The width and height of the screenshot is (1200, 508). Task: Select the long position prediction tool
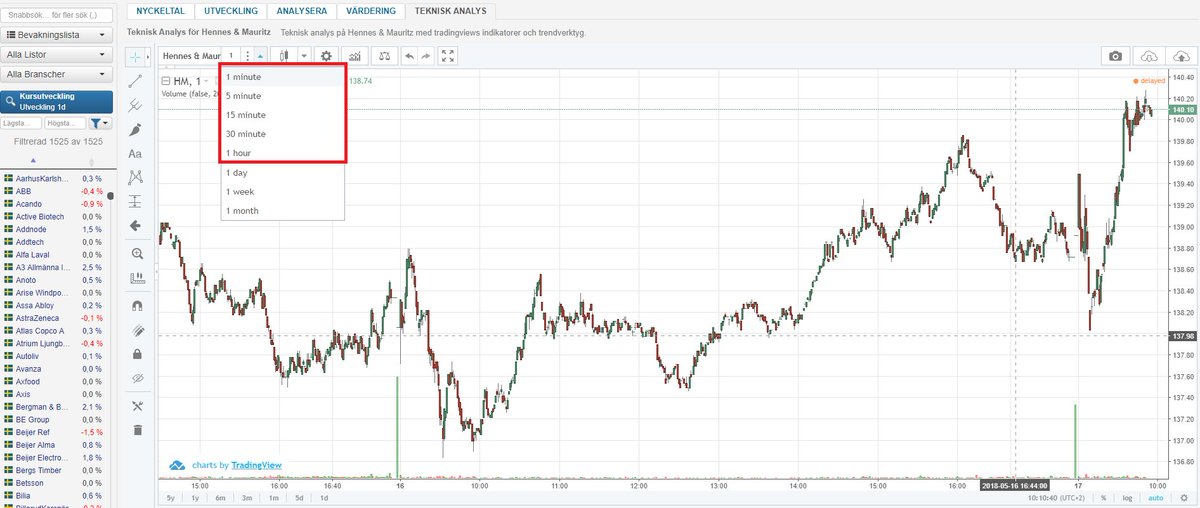point(136,201)
